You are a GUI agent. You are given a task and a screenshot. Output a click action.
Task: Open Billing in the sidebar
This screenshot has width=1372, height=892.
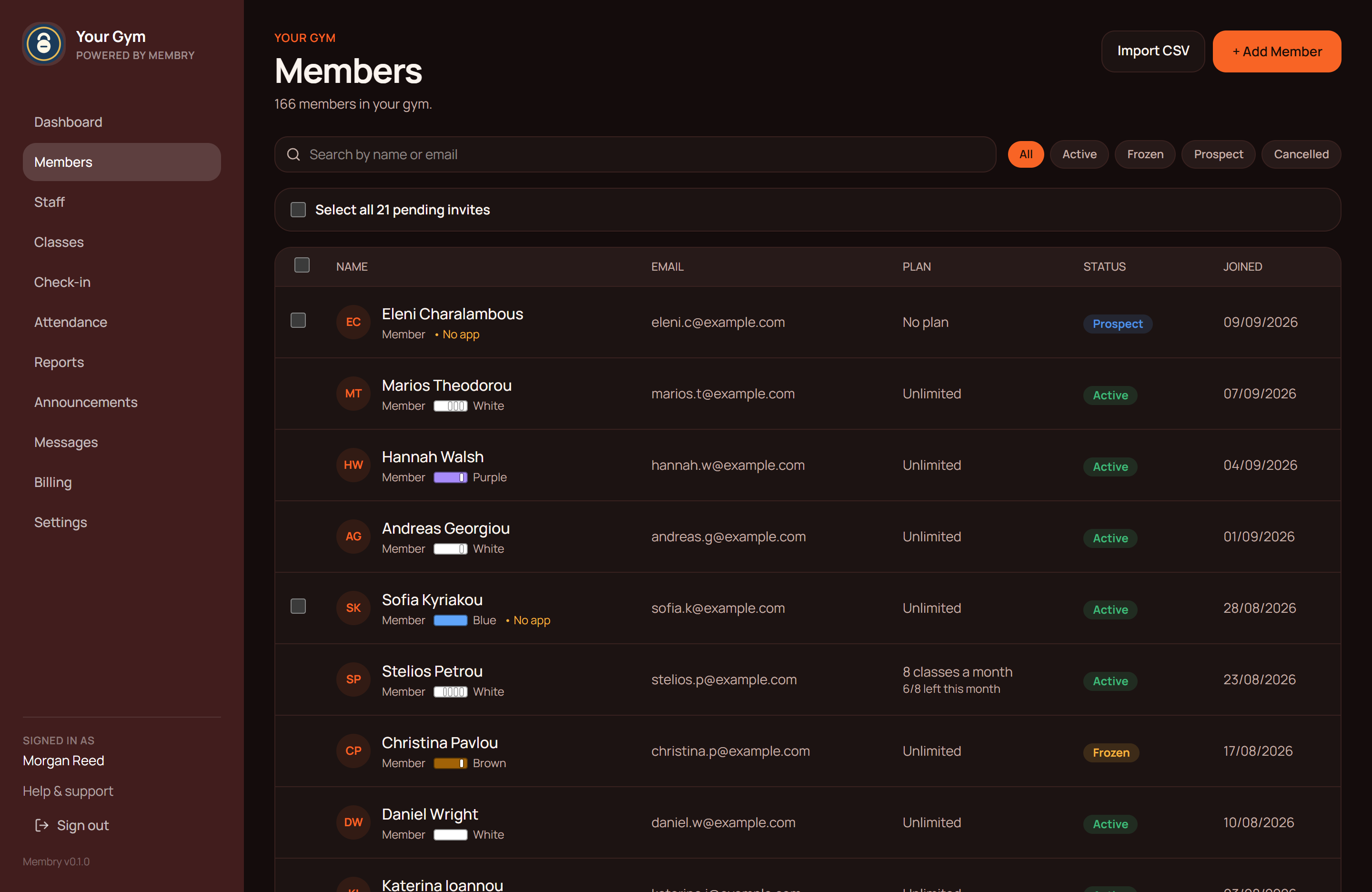pyautogui.click(x=121, y=483)
